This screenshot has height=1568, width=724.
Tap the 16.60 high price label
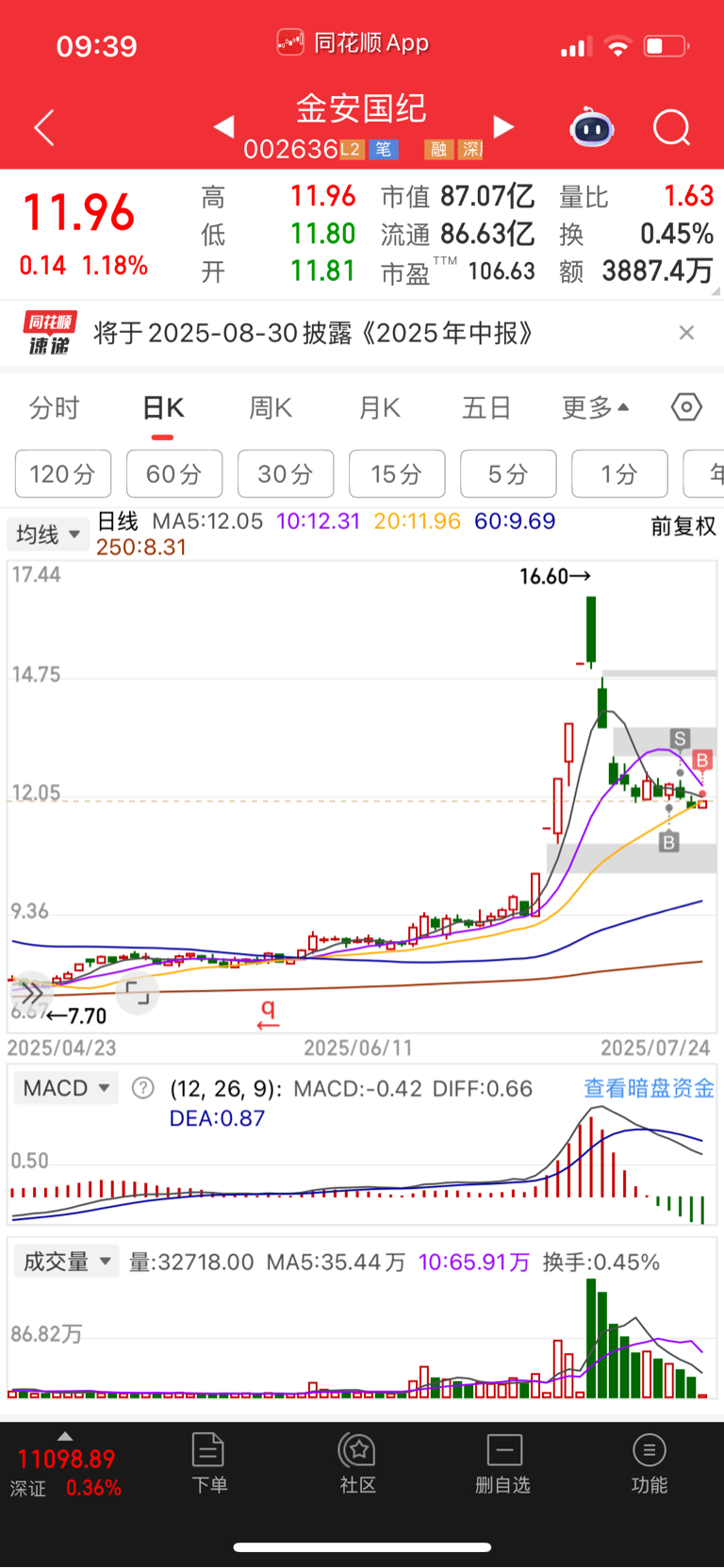555,576
